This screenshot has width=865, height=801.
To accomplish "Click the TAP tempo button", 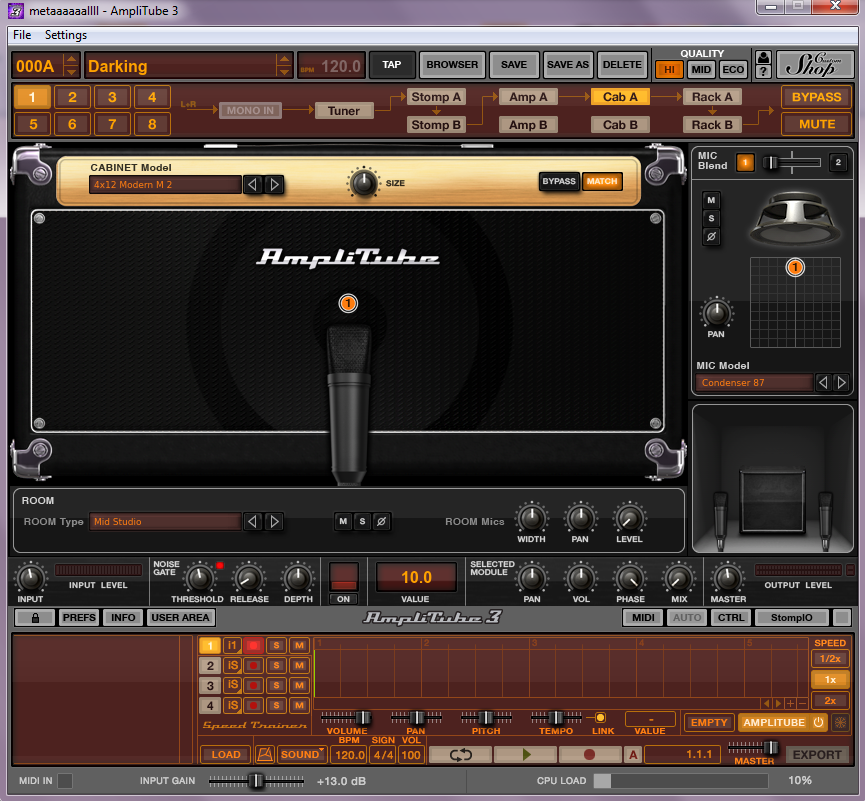I will pos(392,65).
